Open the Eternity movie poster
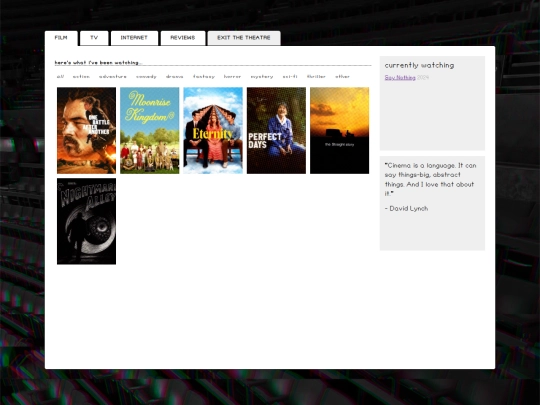The image size is (540, 405). click(x=213, y=131)
